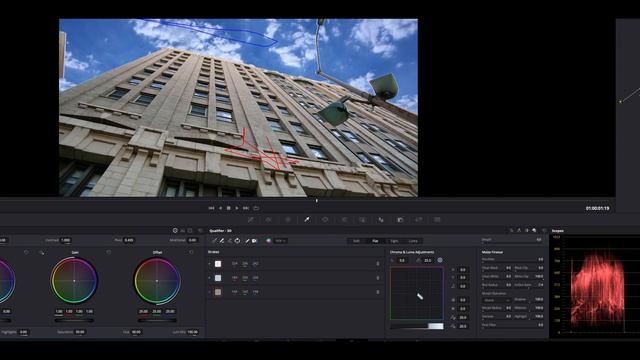Image resolution: width=640 pixels, height=360 pixels.
Task: Open the Curves palette icon
Action: click(251, 220)
